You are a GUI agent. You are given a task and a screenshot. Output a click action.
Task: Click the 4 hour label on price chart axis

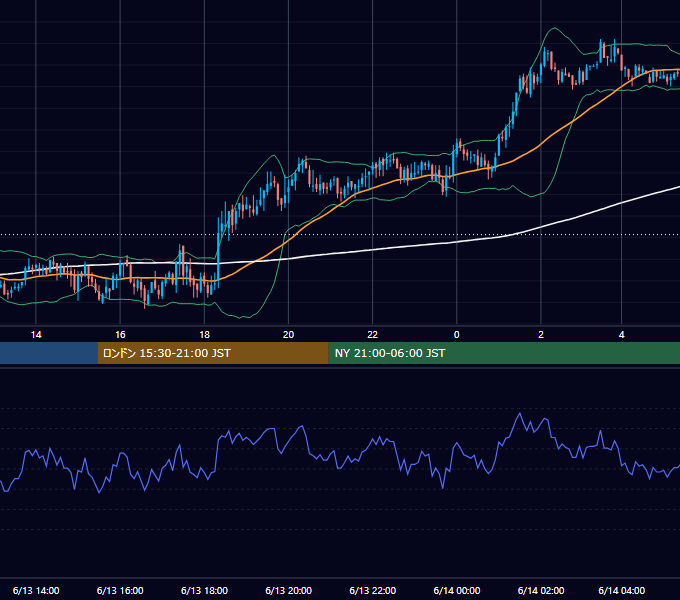pos(621,335)
